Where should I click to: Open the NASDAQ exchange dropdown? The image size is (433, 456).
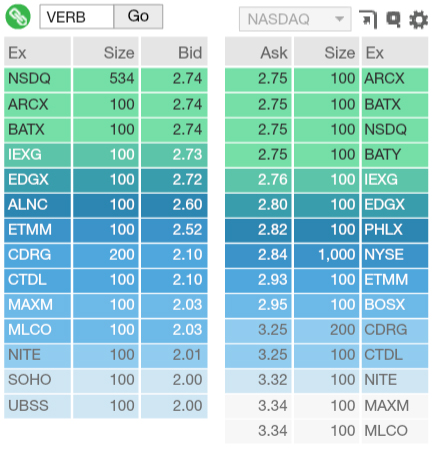295,19
